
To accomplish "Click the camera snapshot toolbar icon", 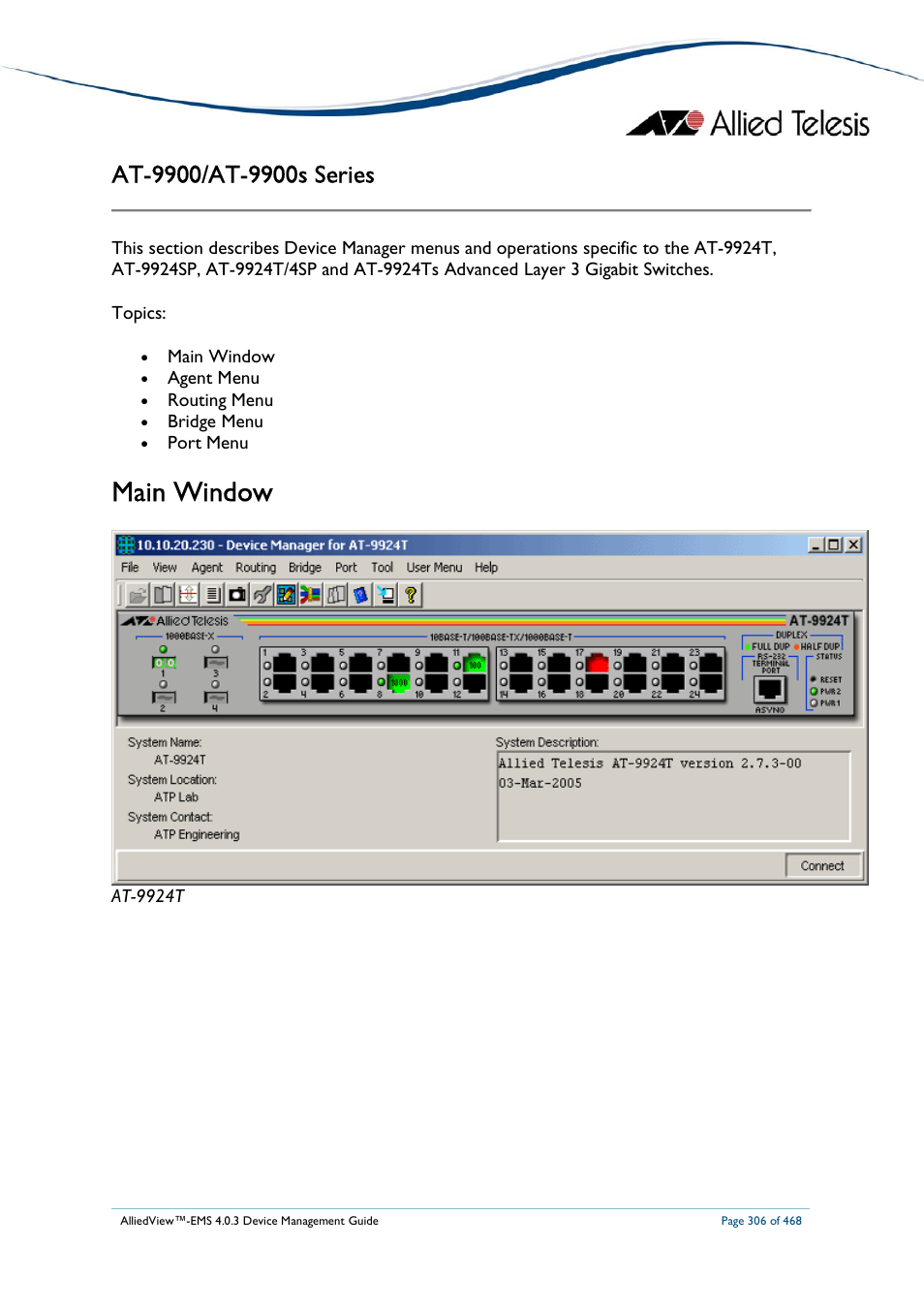I will coord(237,595).
